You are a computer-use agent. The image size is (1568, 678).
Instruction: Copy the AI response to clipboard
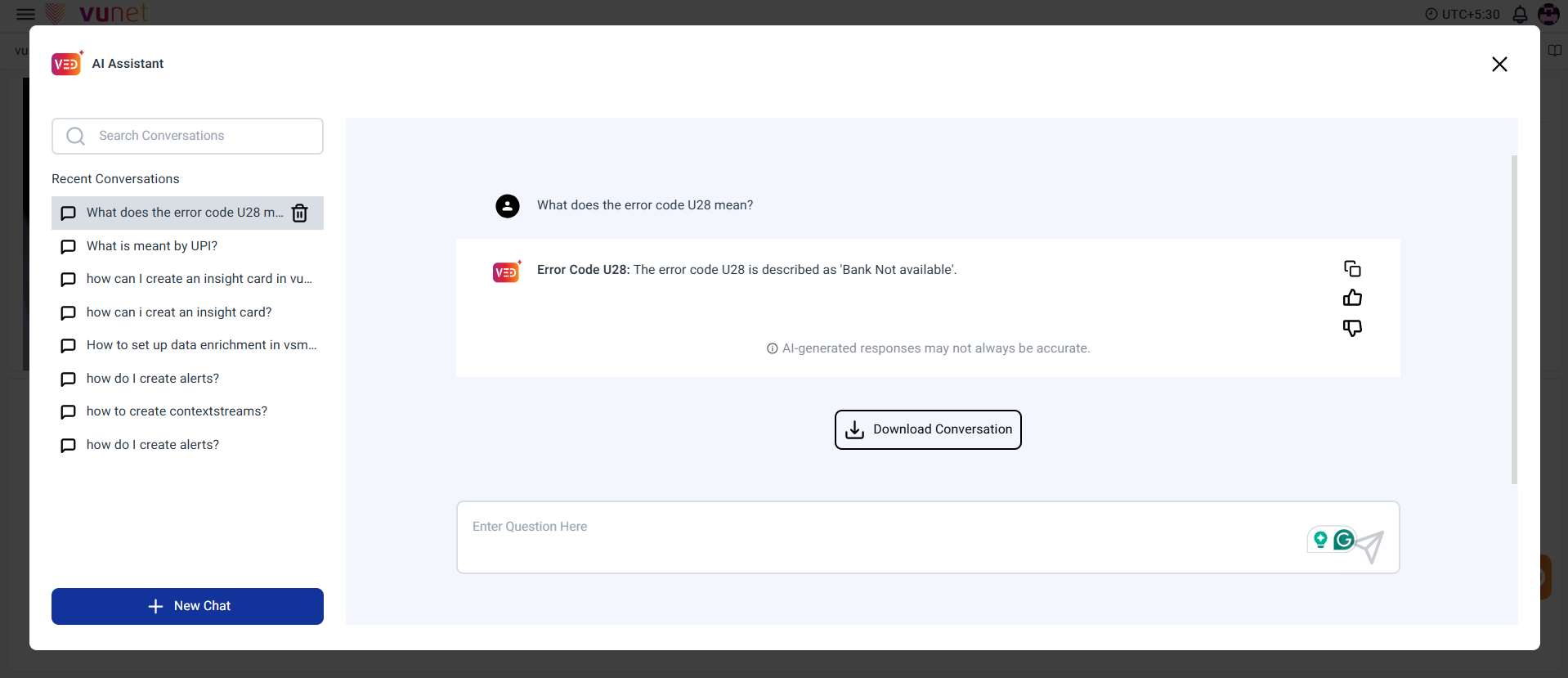pos(1352,269)
